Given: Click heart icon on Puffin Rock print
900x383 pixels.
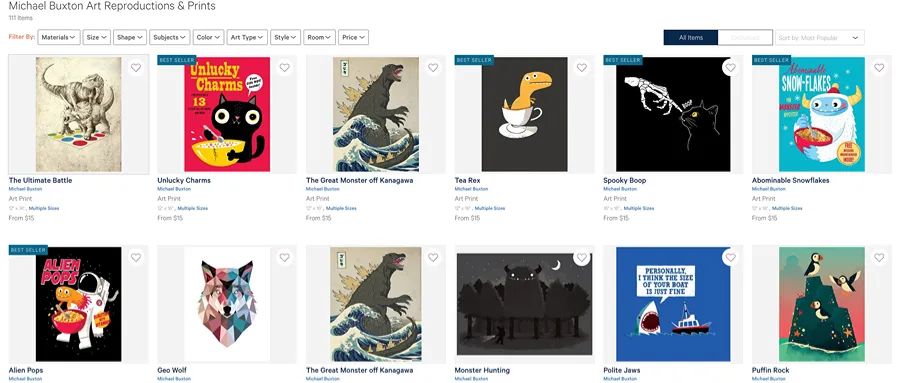Looking at the screenshot, I should pyautogui.click(x=879, y=258).
